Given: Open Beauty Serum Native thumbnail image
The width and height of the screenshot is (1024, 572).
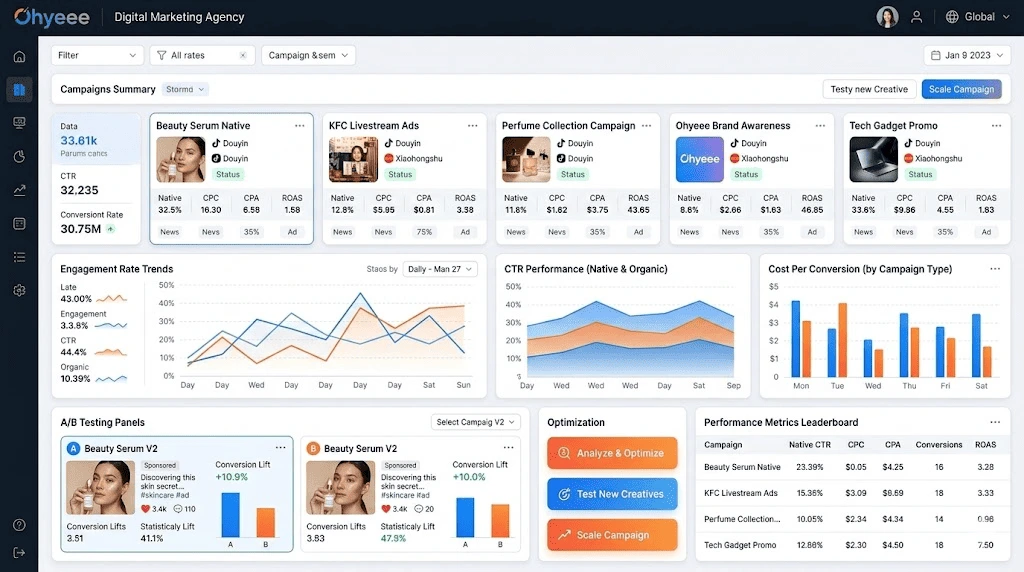Looking at the screenshot, I should (x=181, y=159).
